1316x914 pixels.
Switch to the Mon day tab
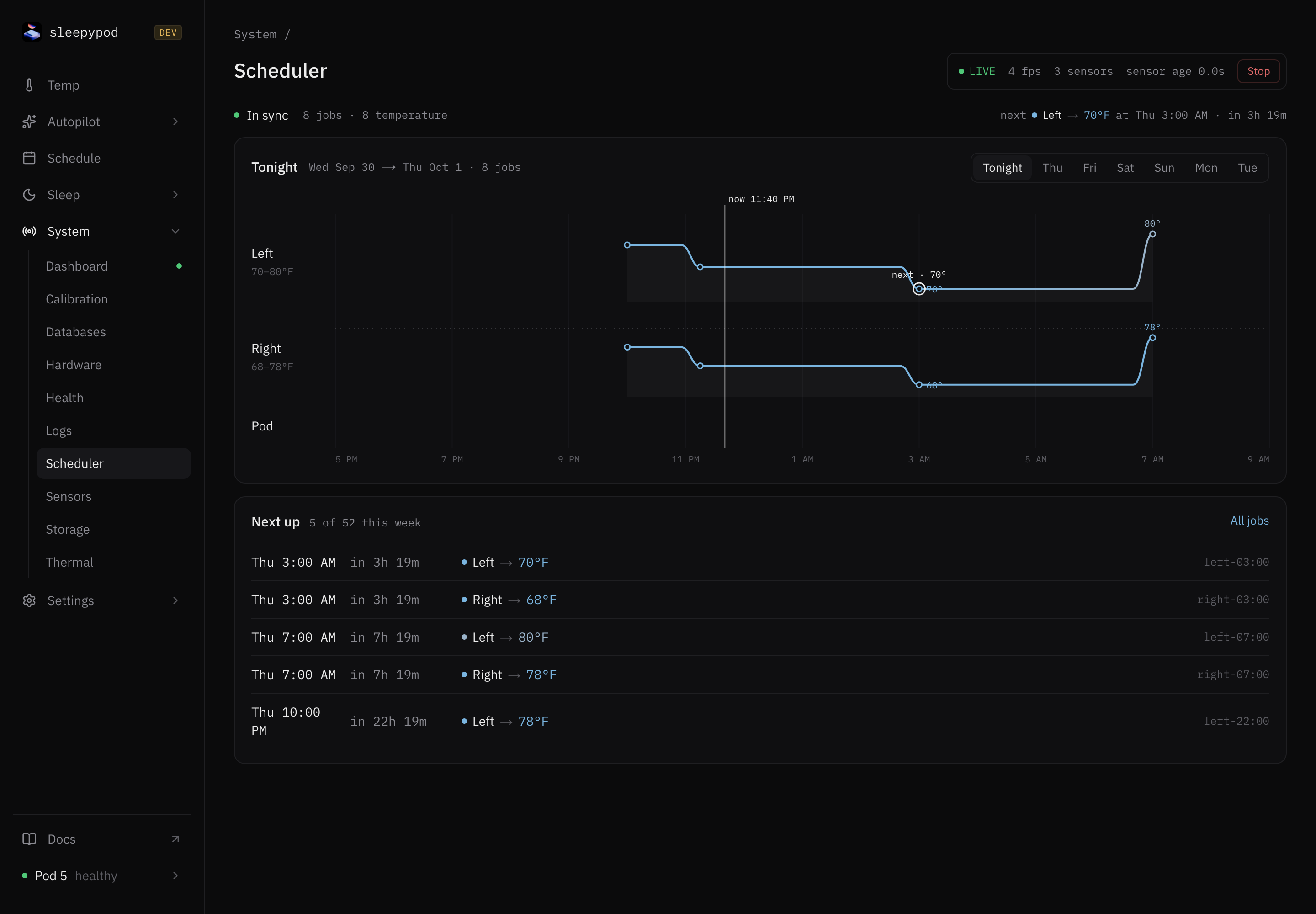point(1206,168)
